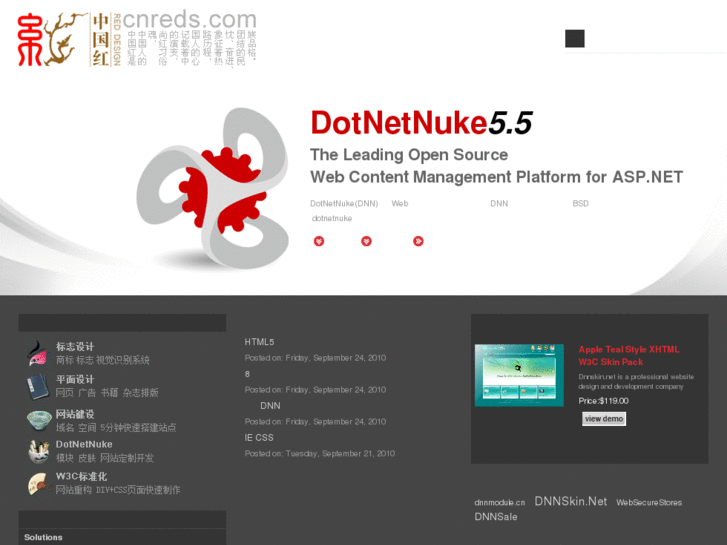This screenshot has height=545, width=727.
Task: Open the blog post titled 8
Action: pyautogui.click(x=248, y=374)
